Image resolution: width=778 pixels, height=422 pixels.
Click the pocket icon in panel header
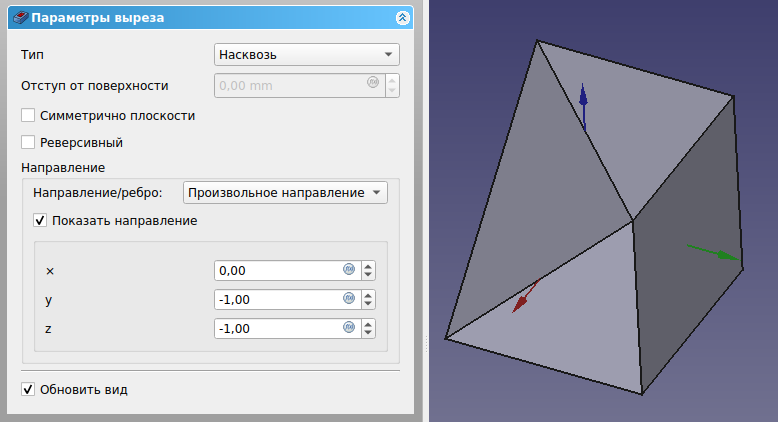pos(20,18)
